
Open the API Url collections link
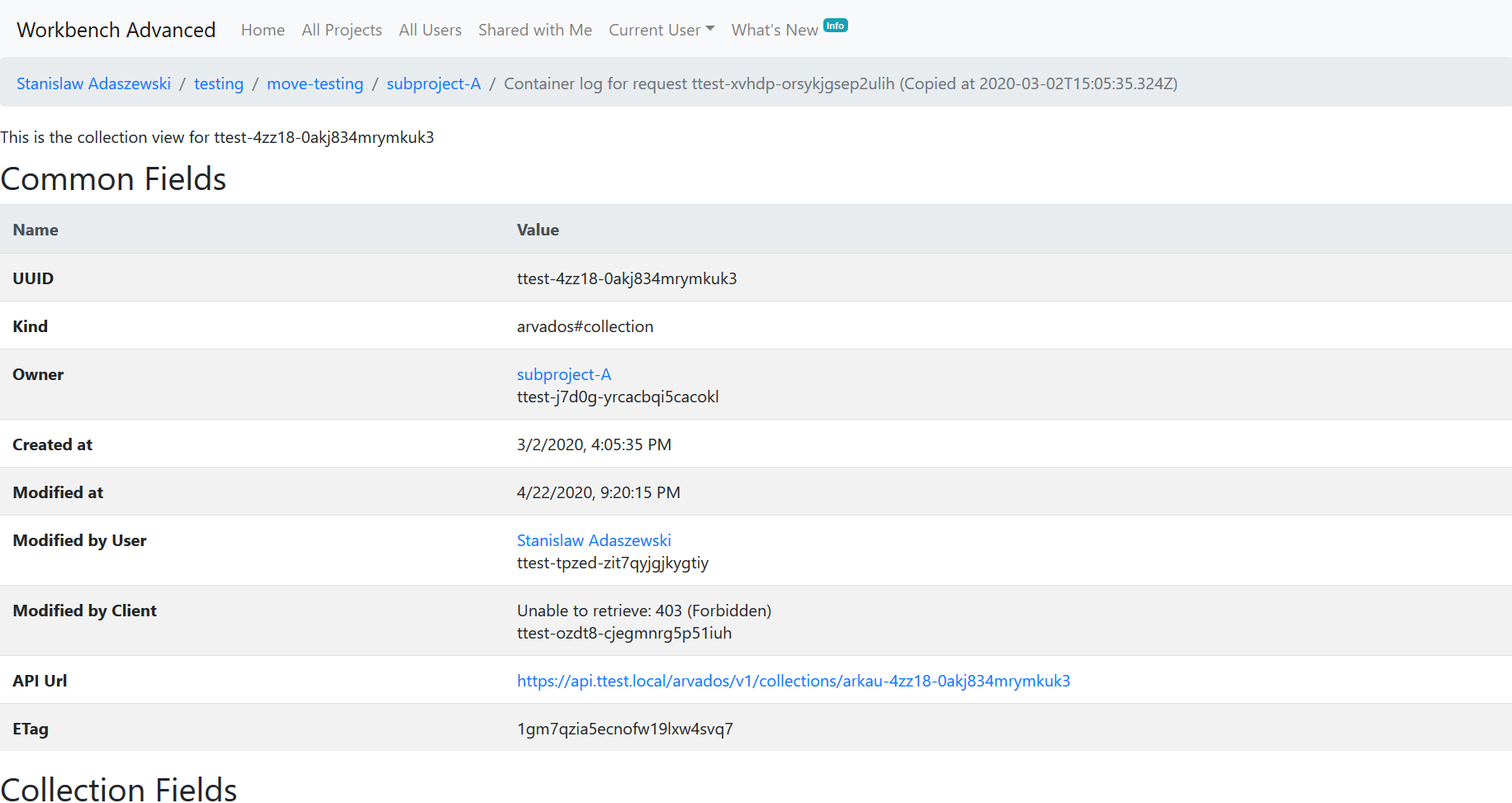click(x=794, y=681)
